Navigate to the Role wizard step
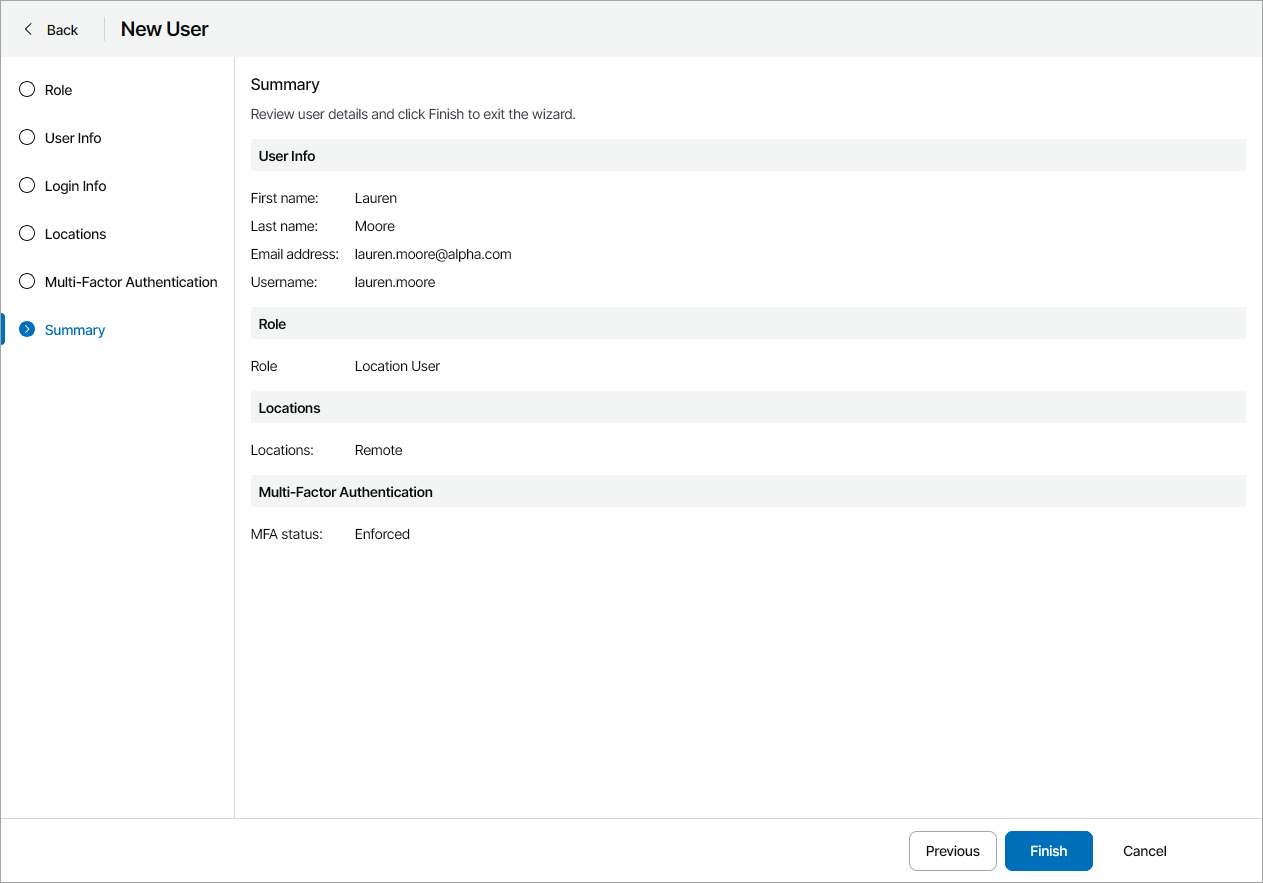The width and height of the screenshot is (1263, 883). (58, 89)
